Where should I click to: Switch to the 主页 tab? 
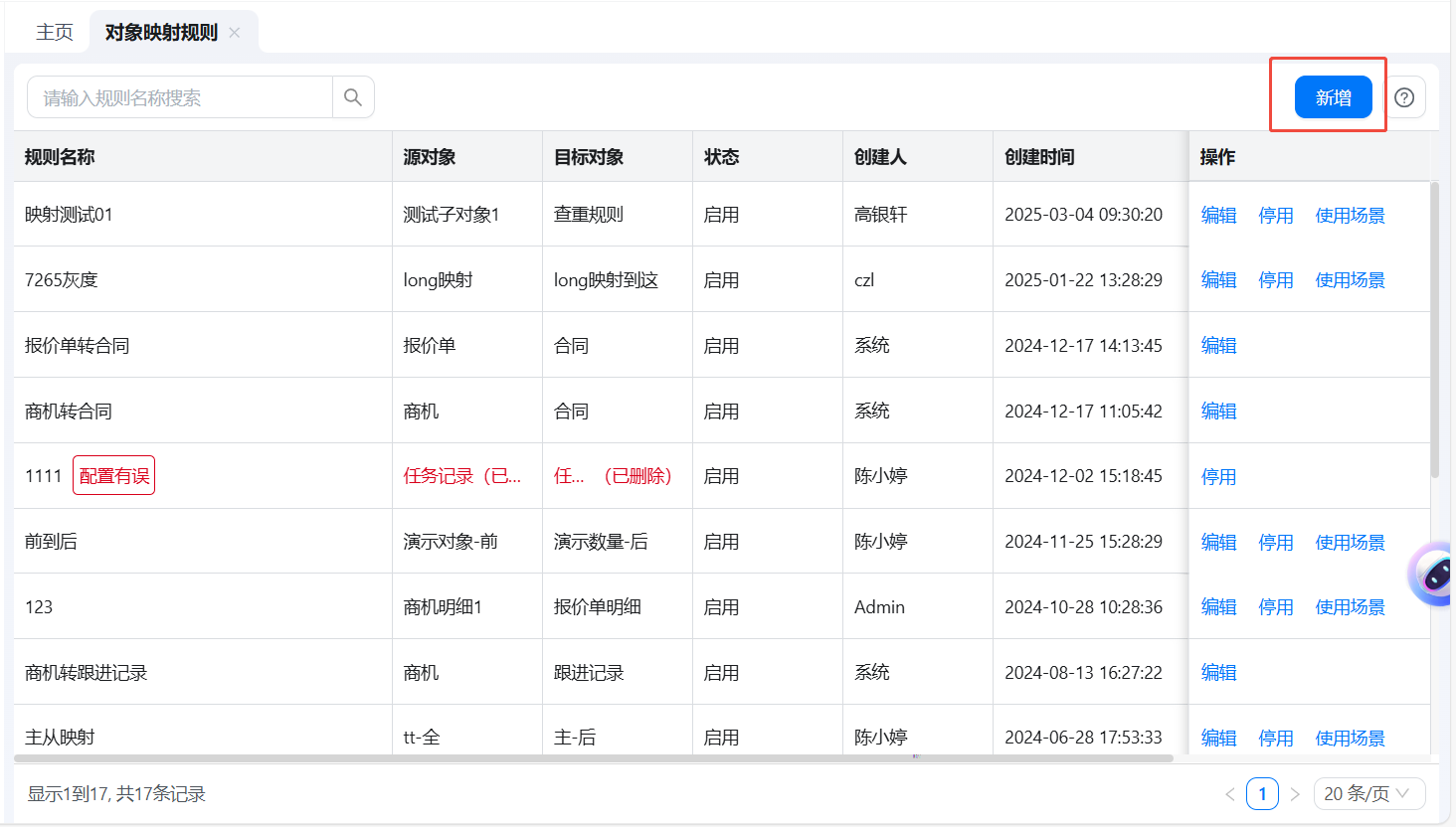[55, 33]
